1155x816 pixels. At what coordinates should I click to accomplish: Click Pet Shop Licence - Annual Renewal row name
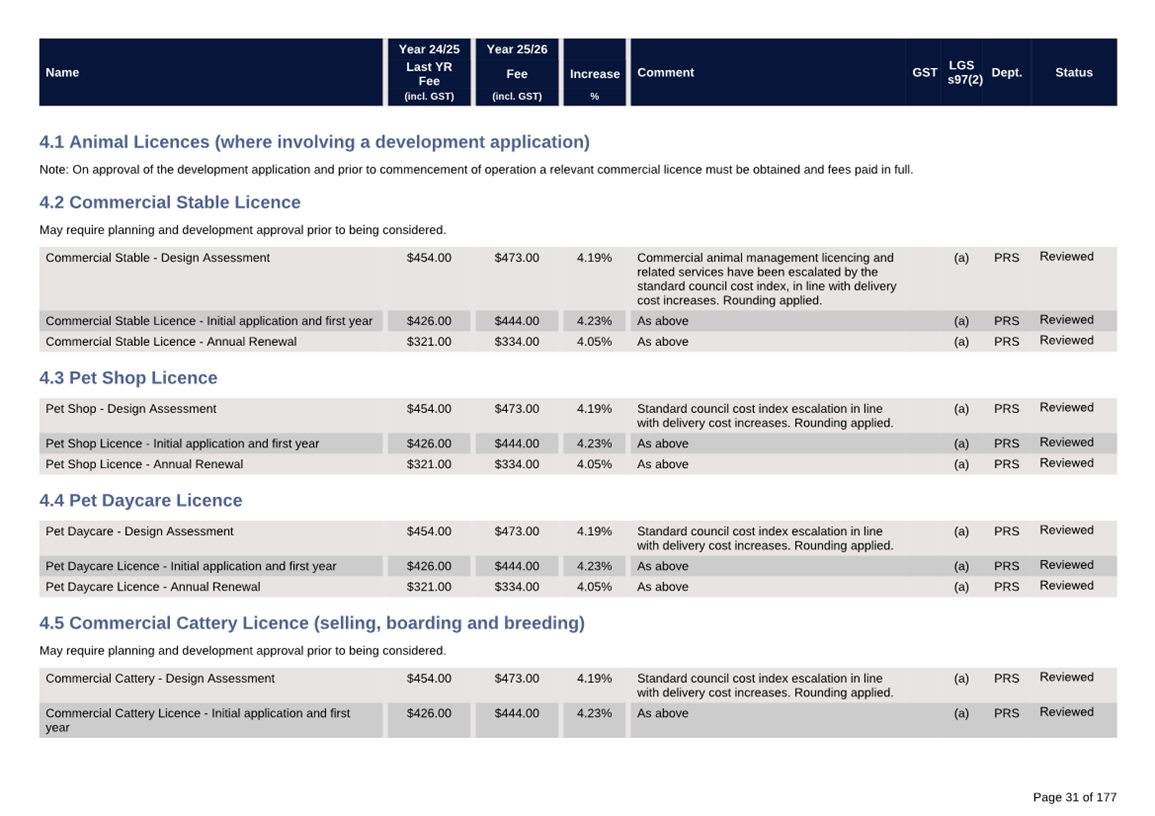[144, 464]
